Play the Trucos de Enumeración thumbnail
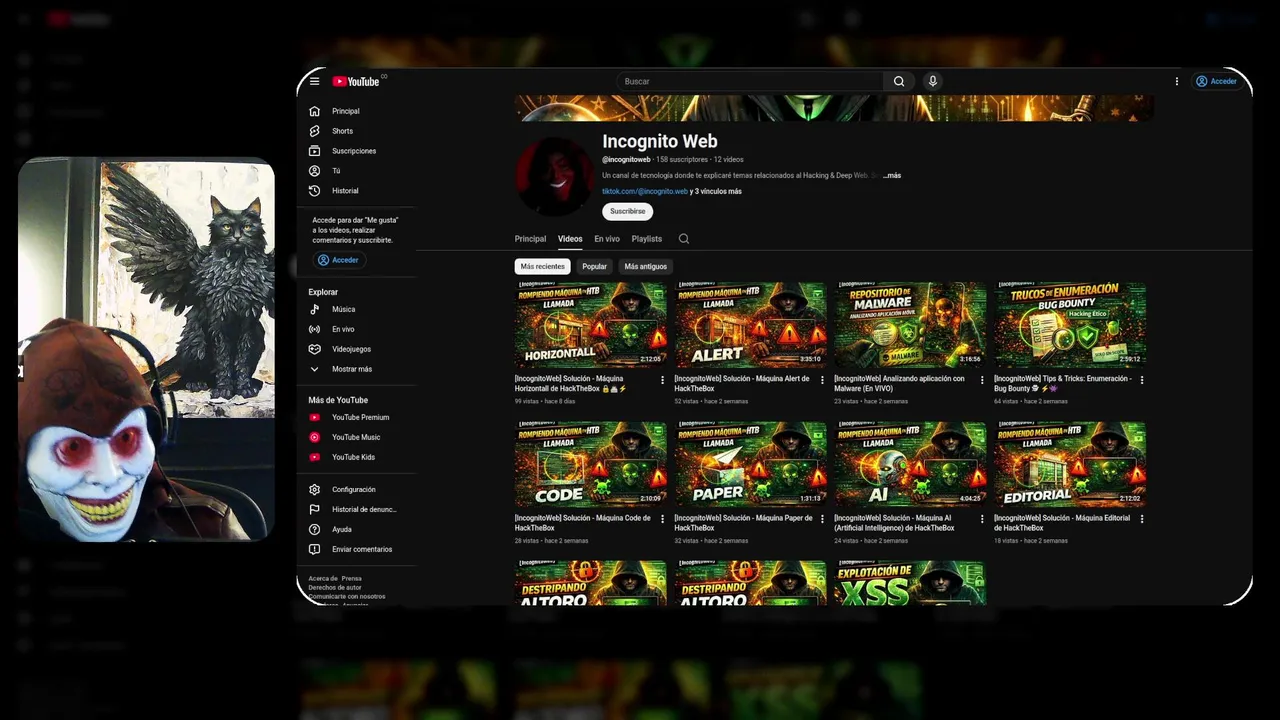The height and width of the screenshot is (720, 1280). click(x=1070, y=325)
